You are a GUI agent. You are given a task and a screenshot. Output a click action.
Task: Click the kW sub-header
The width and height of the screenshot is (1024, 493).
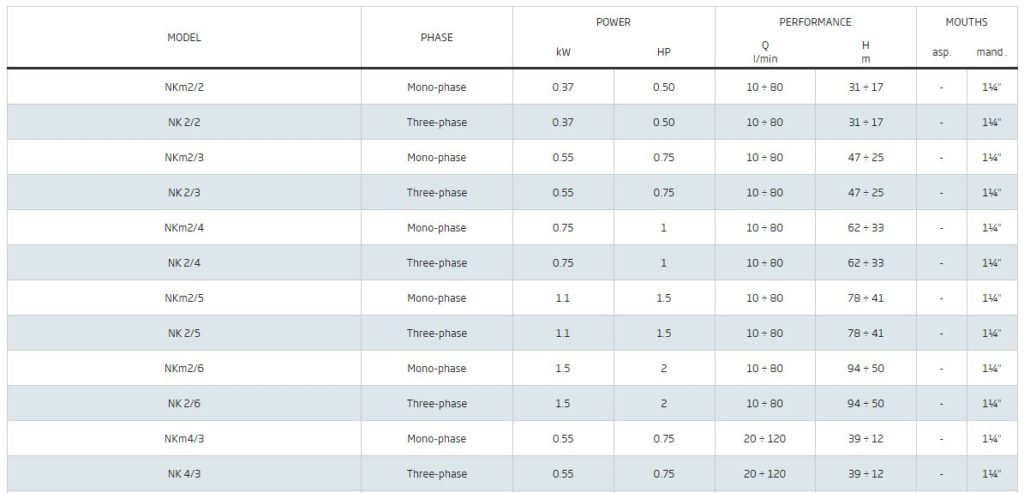click(x=563, y=52)
